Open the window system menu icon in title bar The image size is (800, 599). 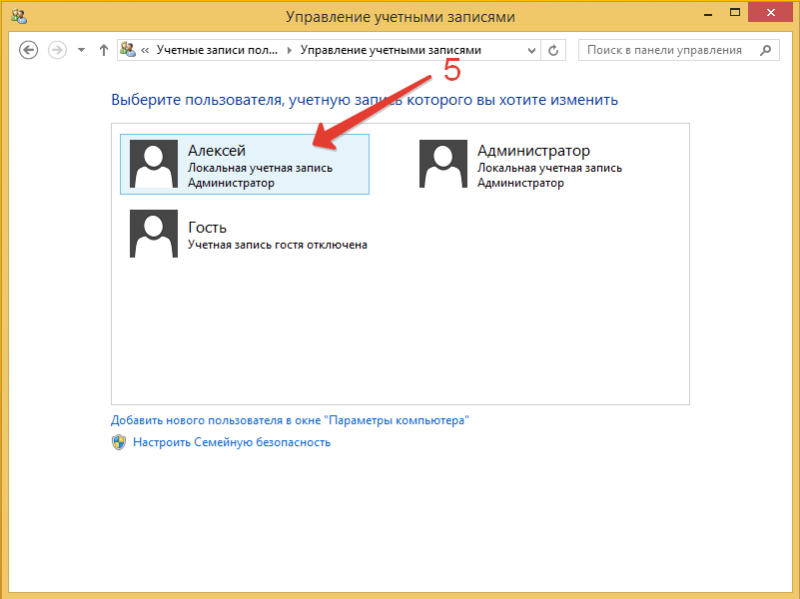17,16
